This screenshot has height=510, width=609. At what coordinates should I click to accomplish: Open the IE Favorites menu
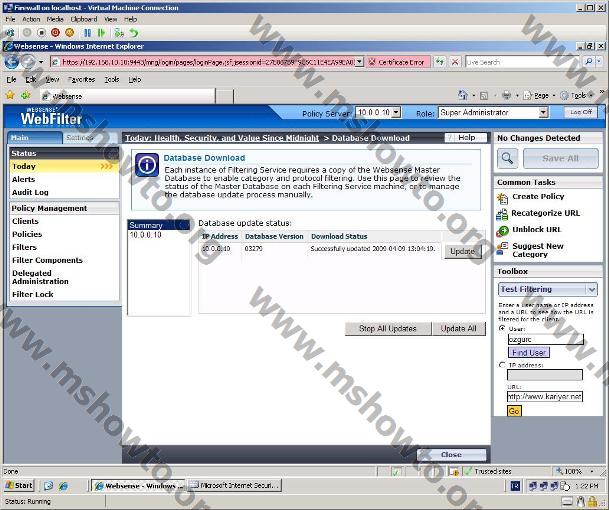point(81,79)
